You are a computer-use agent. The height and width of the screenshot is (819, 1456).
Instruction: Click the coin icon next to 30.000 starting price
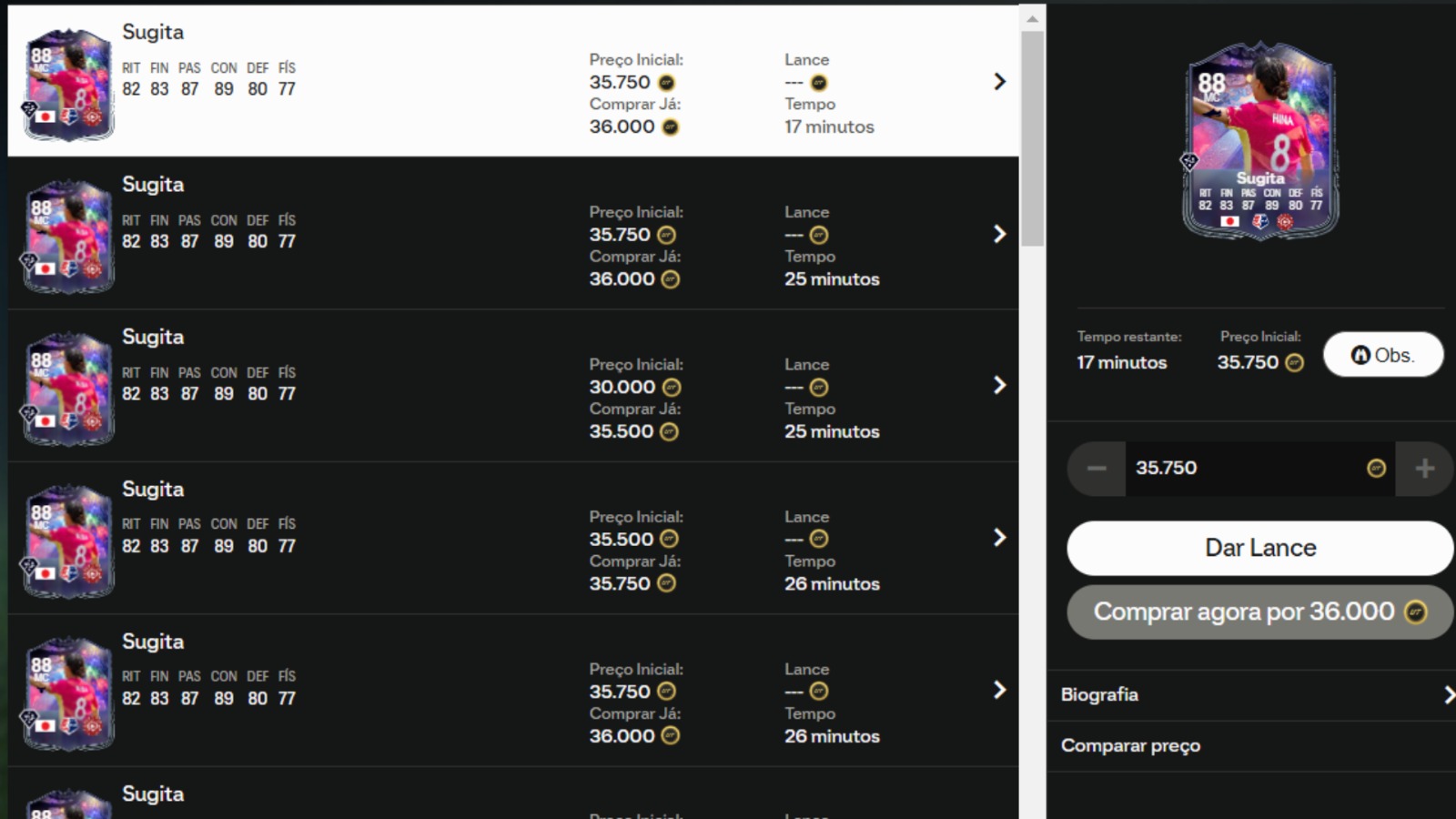pos(672,388)
